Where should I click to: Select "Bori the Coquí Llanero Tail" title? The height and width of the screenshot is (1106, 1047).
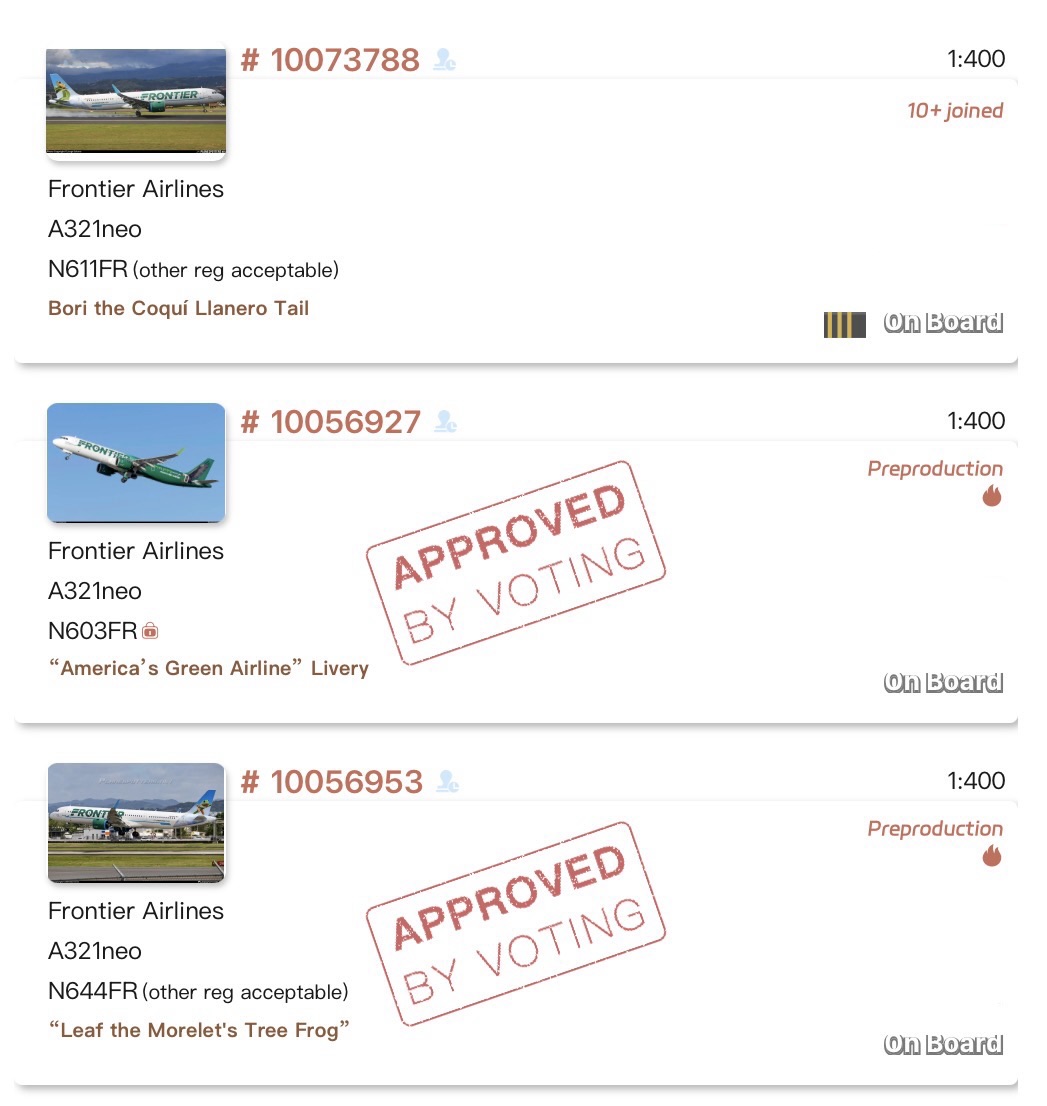click(x=179, y=308)
